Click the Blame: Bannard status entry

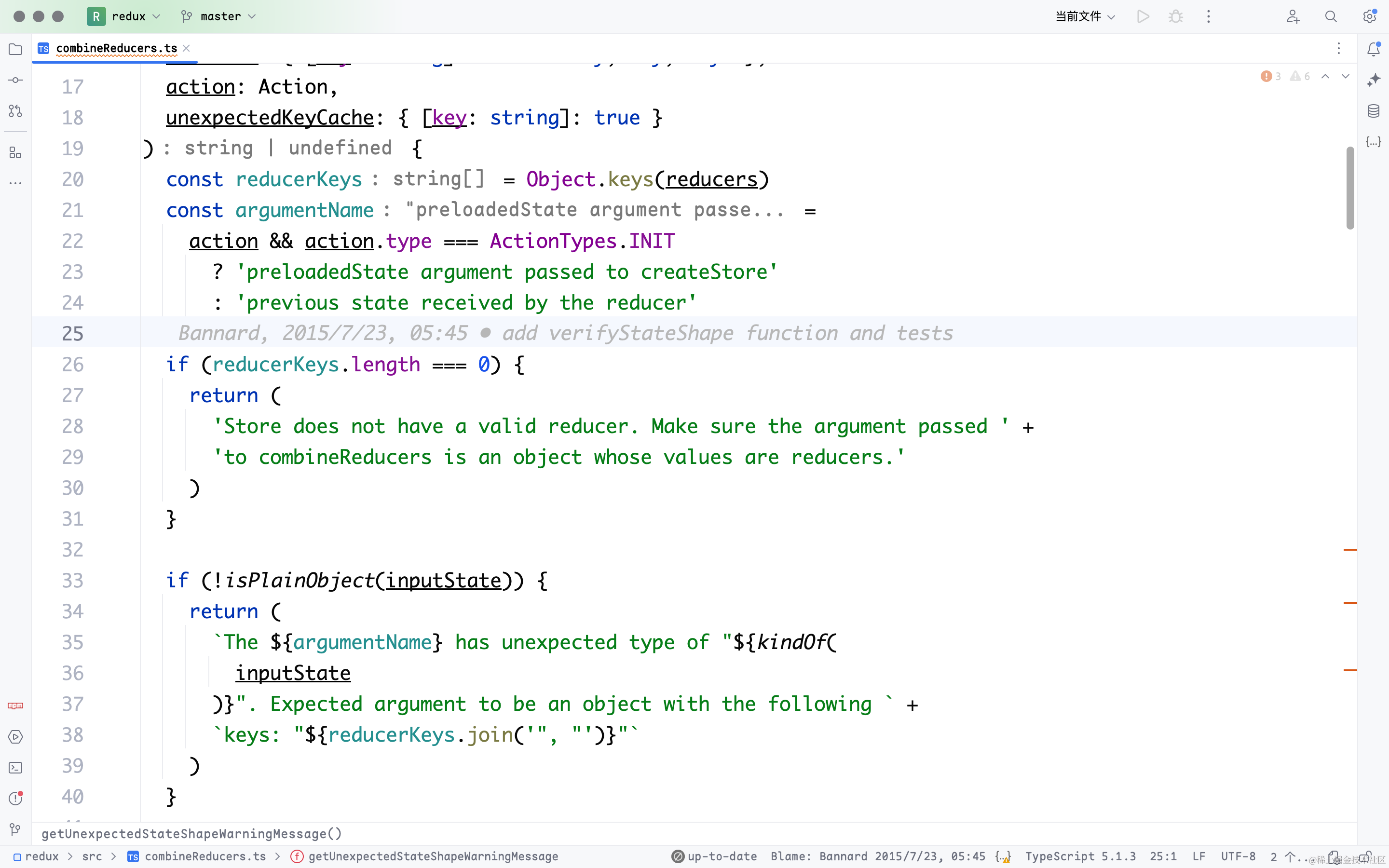878,856
